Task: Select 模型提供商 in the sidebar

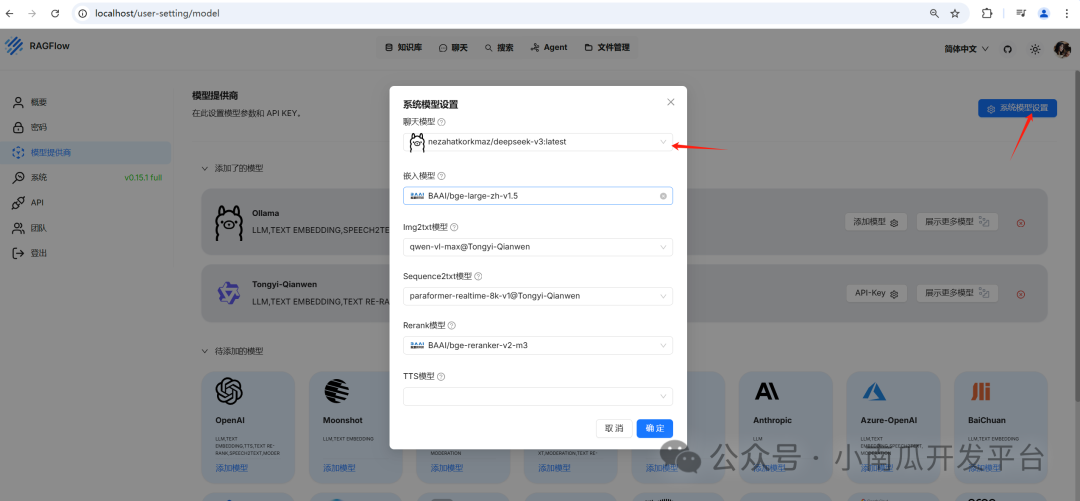Action: tap(86, 152)
